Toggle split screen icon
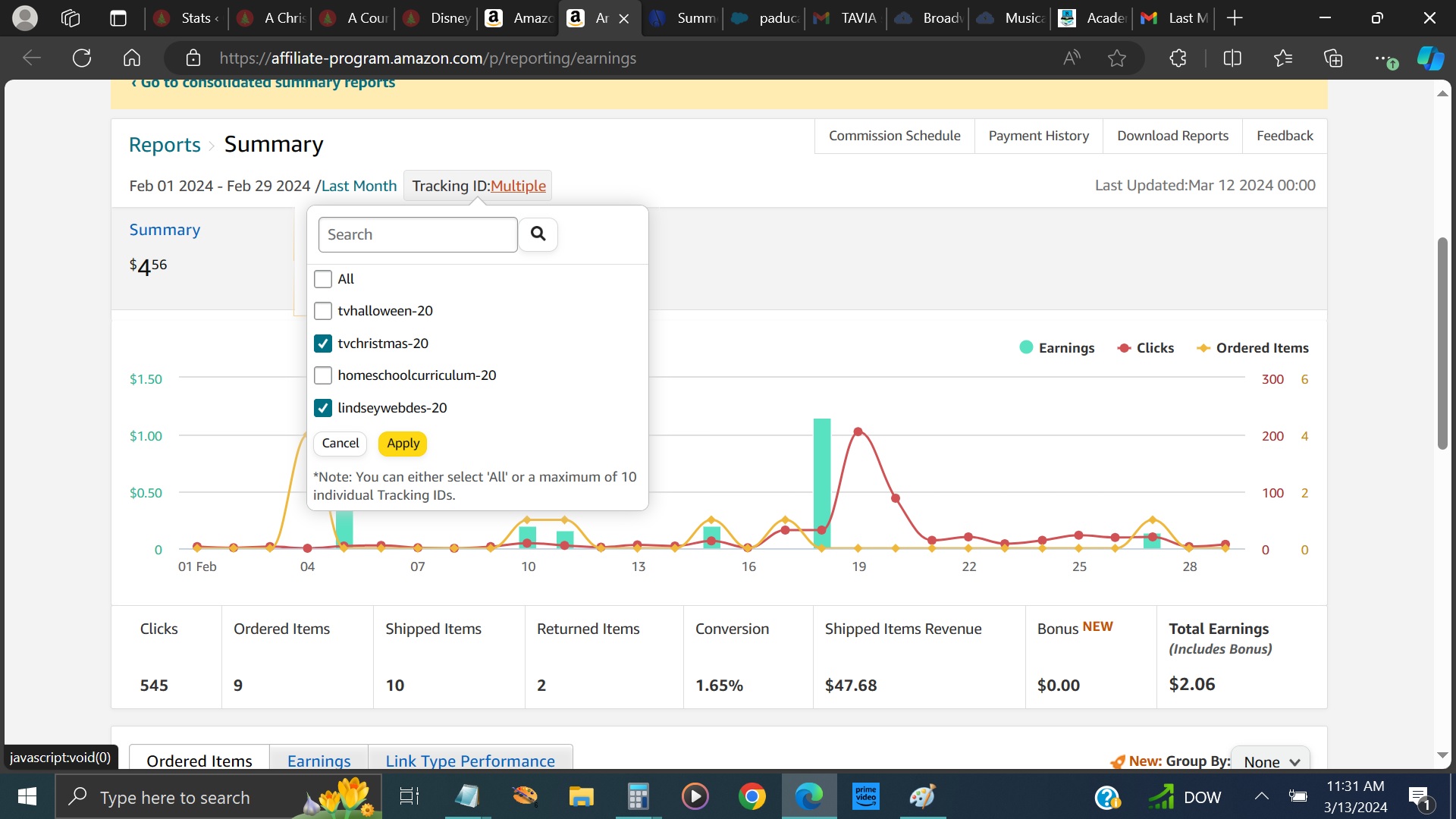 click(1232, 58)
